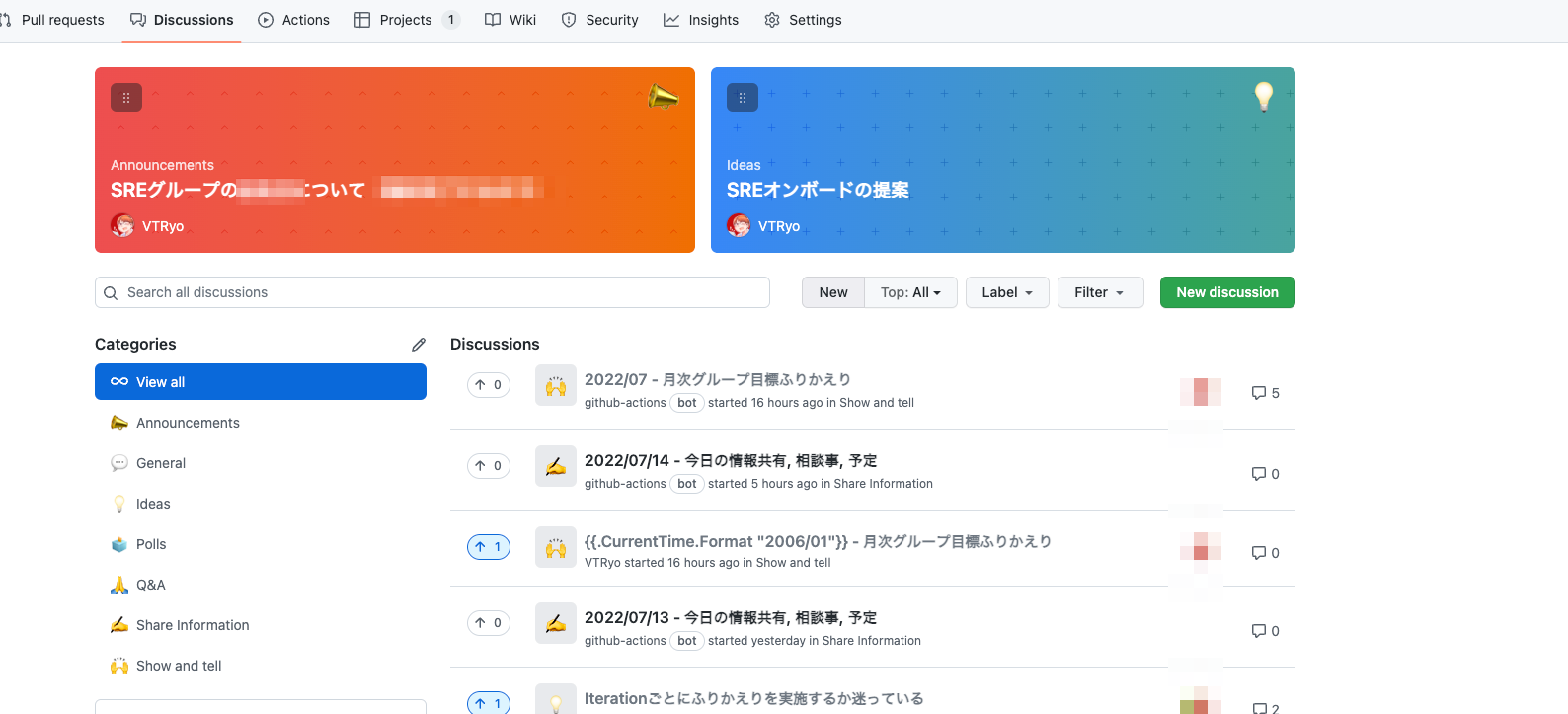
Task: Click Show and tell link in 2022/07 discussion
Action: tap(877, 403)
